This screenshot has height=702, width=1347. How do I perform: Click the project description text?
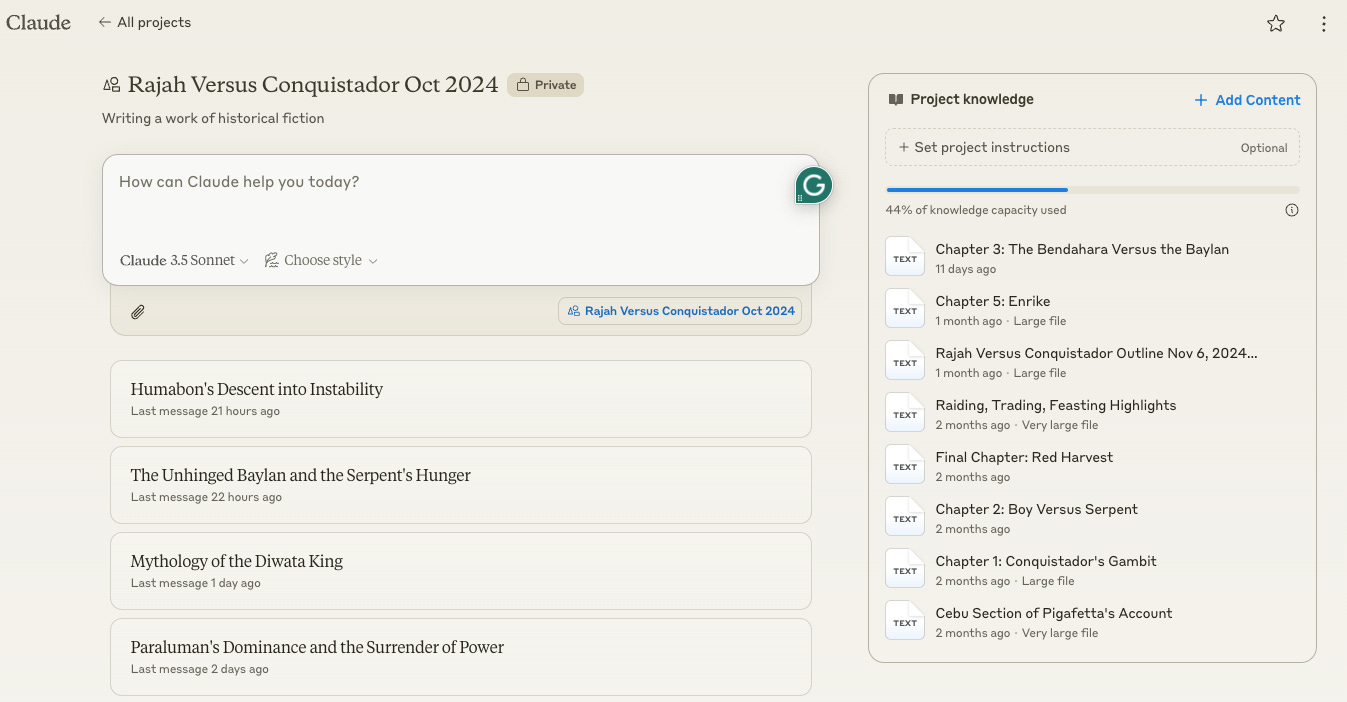click(213, 118)
